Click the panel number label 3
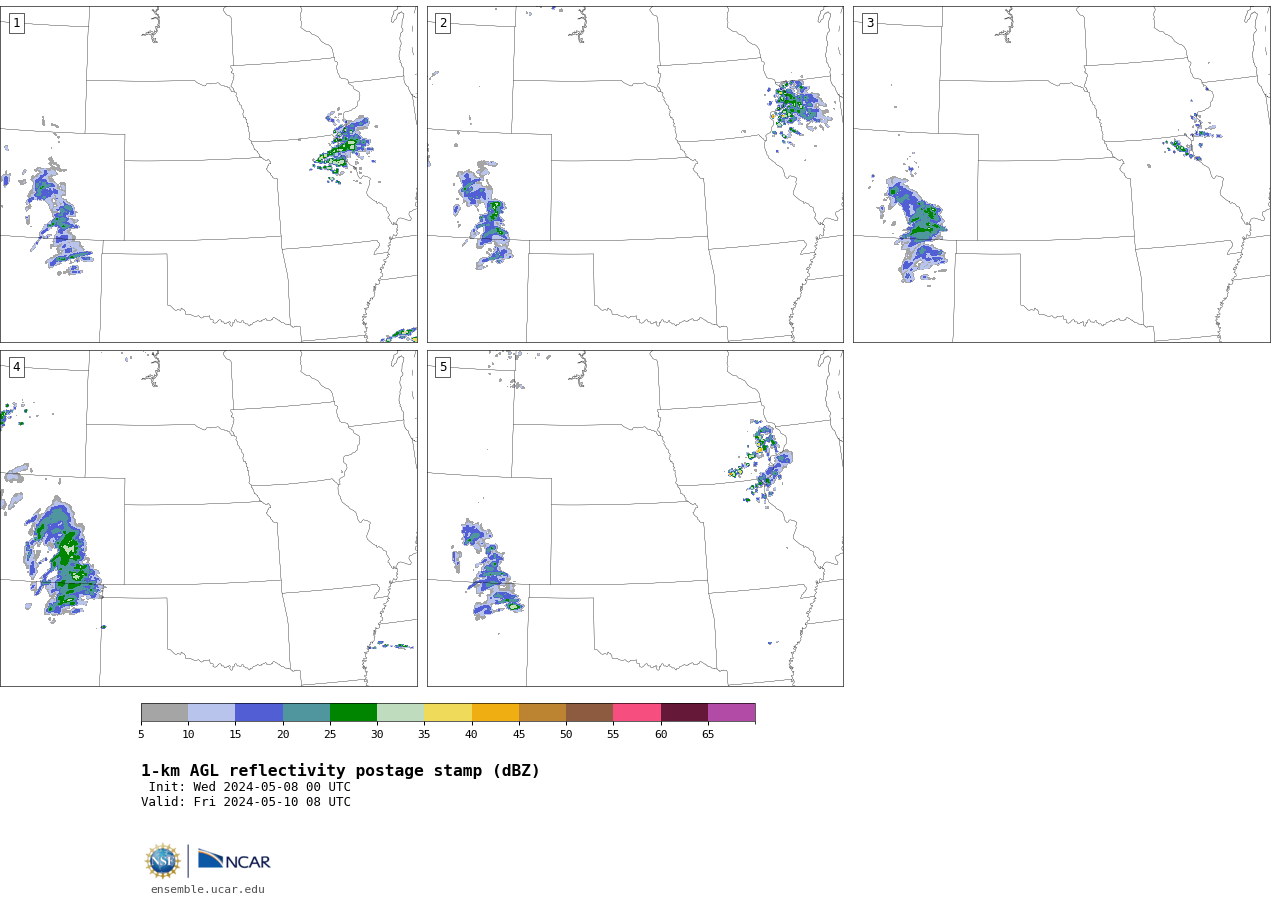The image size is (1280, 901). pyautogui.click(x=869, y=23)
